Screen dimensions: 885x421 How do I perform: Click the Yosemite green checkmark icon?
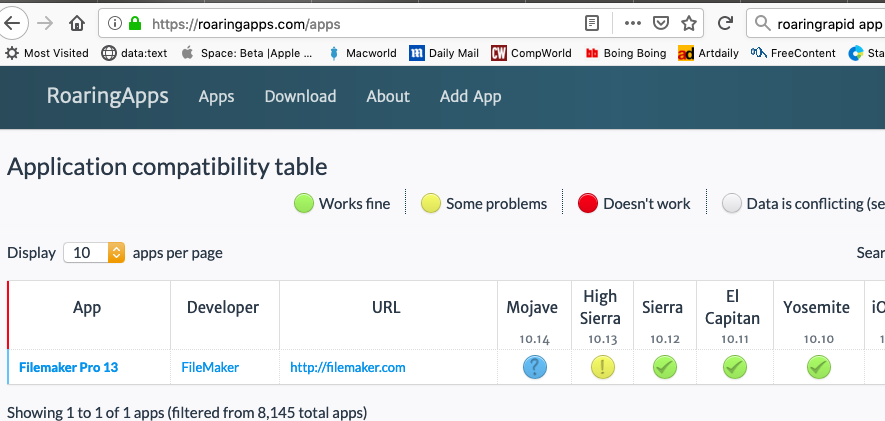(819, 367)
